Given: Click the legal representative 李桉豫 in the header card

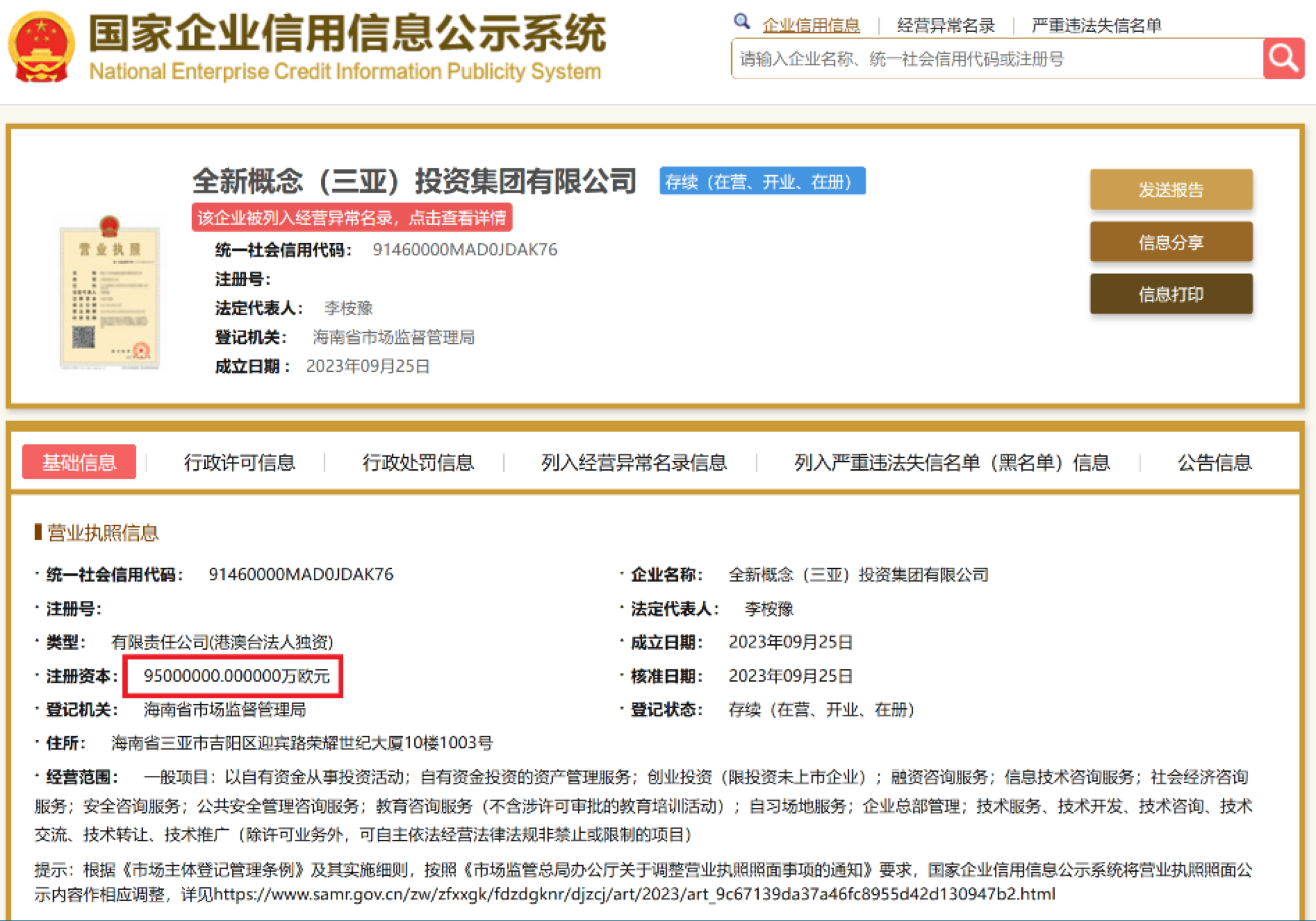Looking at the screenshot, I should [x=348, y=308].
